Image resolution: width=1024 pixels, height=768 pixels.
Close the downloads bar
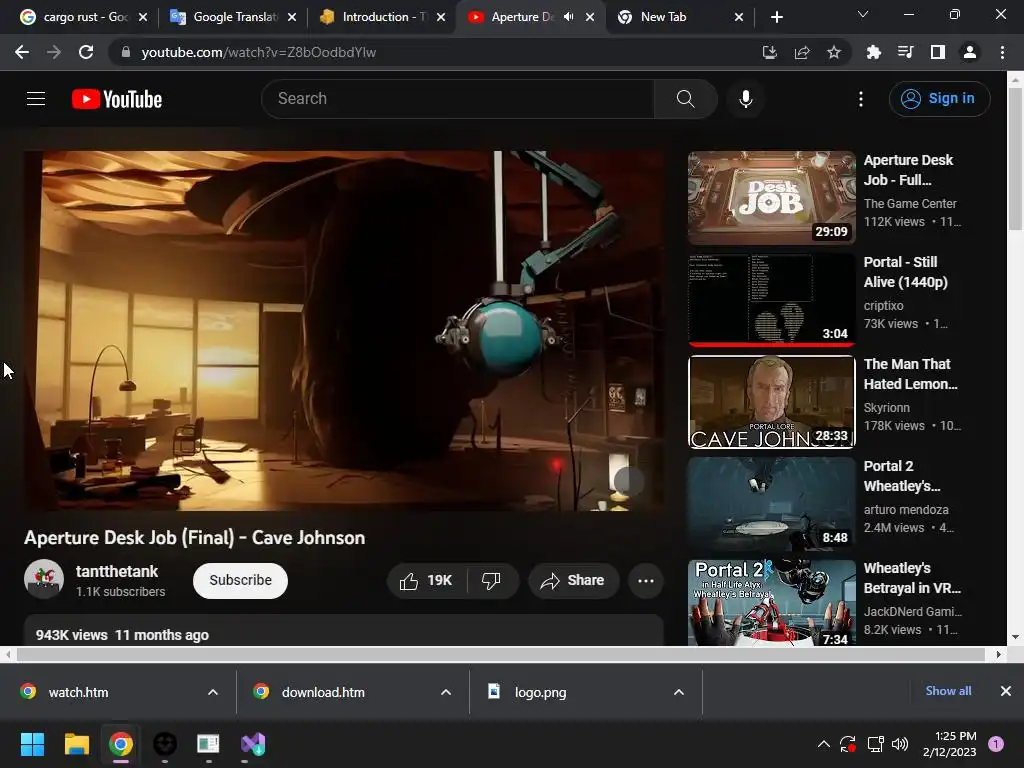click(x=1006, y=691)
